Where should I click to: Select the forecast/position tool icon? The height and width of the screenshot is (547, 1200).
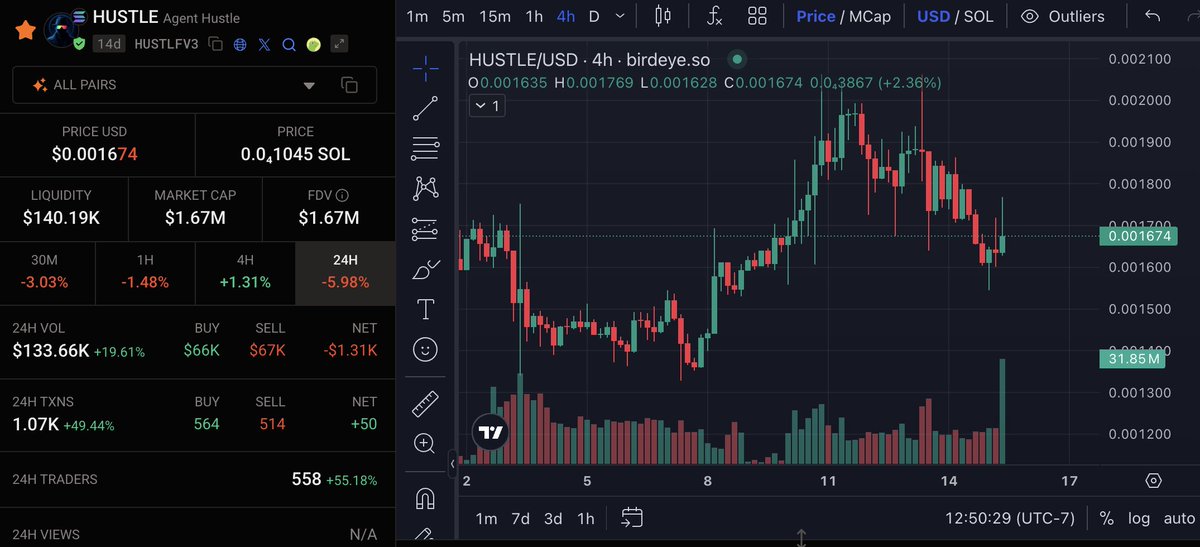426,229
